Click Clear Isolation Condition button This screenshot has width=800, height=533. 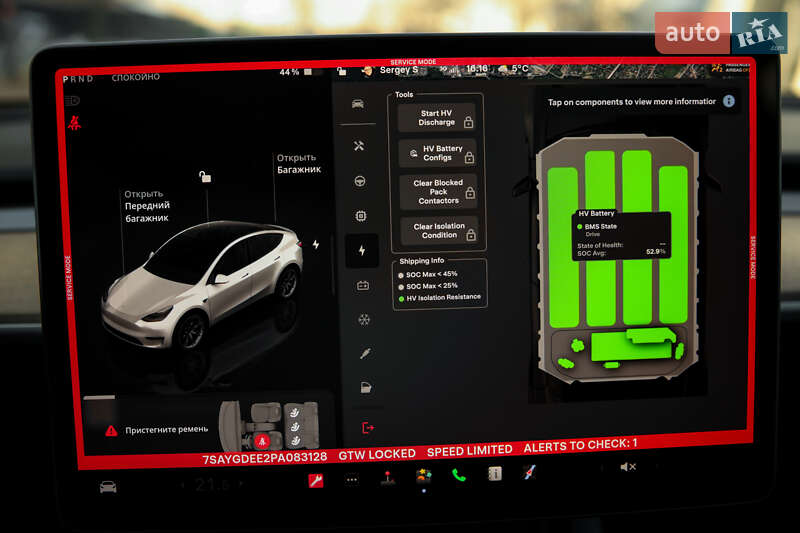pos(439,231)
